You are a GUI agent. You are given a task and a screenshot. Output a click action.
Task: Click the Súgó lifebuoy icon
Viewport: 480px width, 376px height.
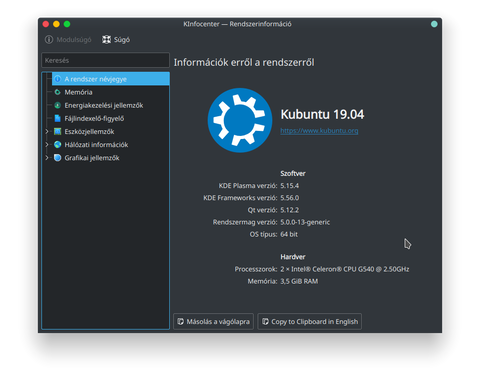106,40
